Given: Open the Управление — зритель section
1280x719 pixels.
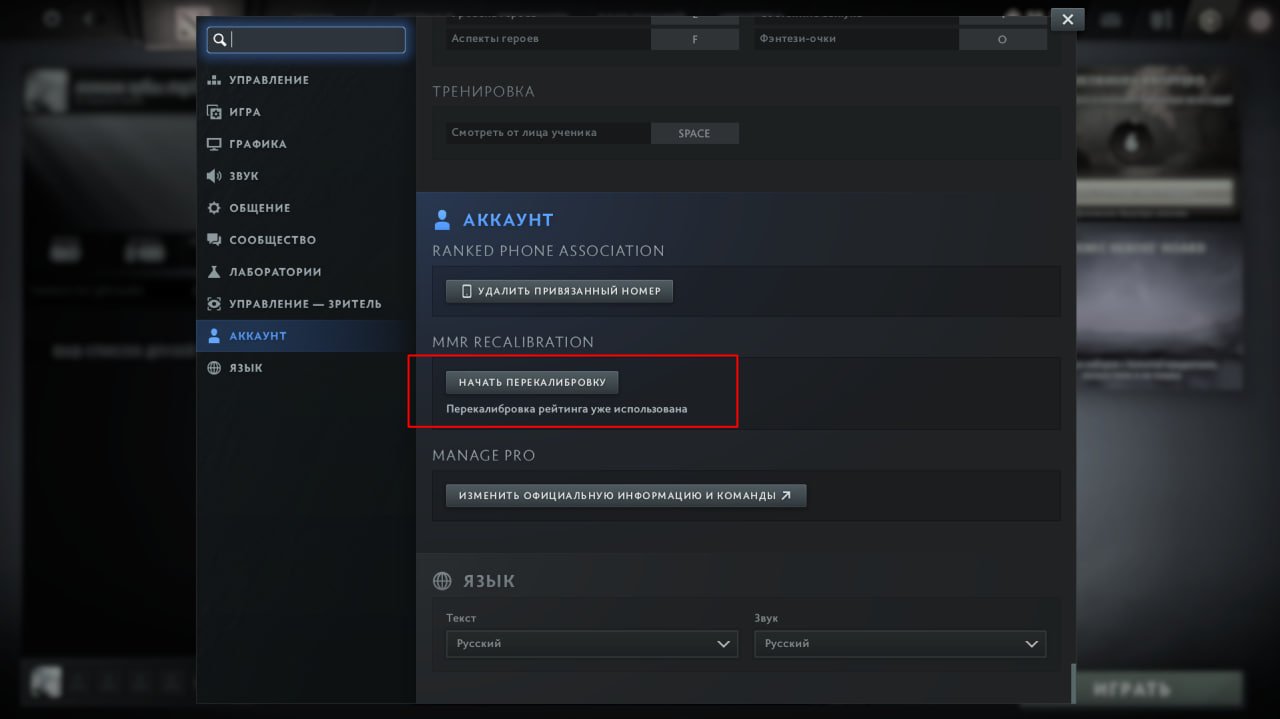Looking at the screenshot, I should [x=304, y=304].
